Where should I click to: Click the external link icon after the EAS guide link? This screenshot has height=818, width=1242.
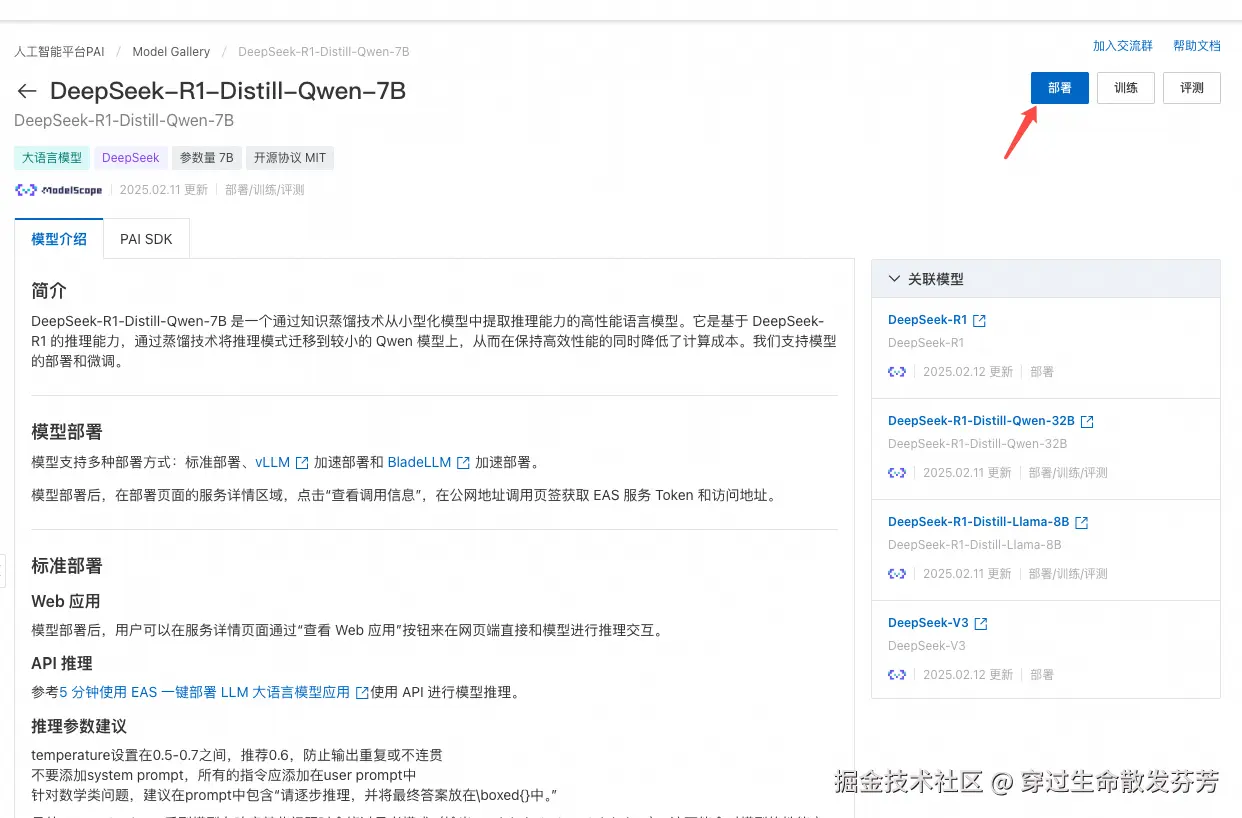361,692
